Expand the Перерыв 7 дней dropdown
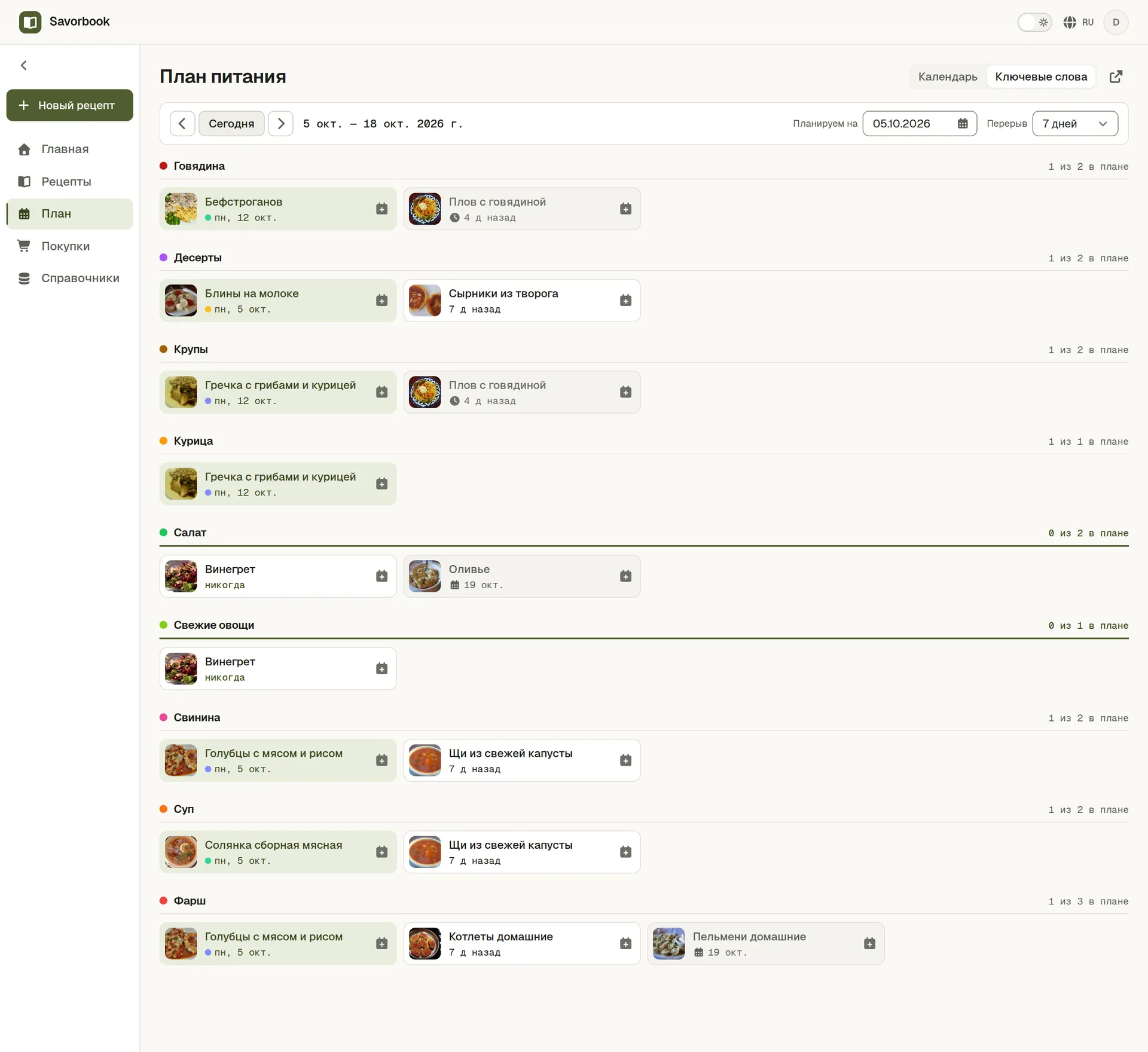 tap(1075, 124)
